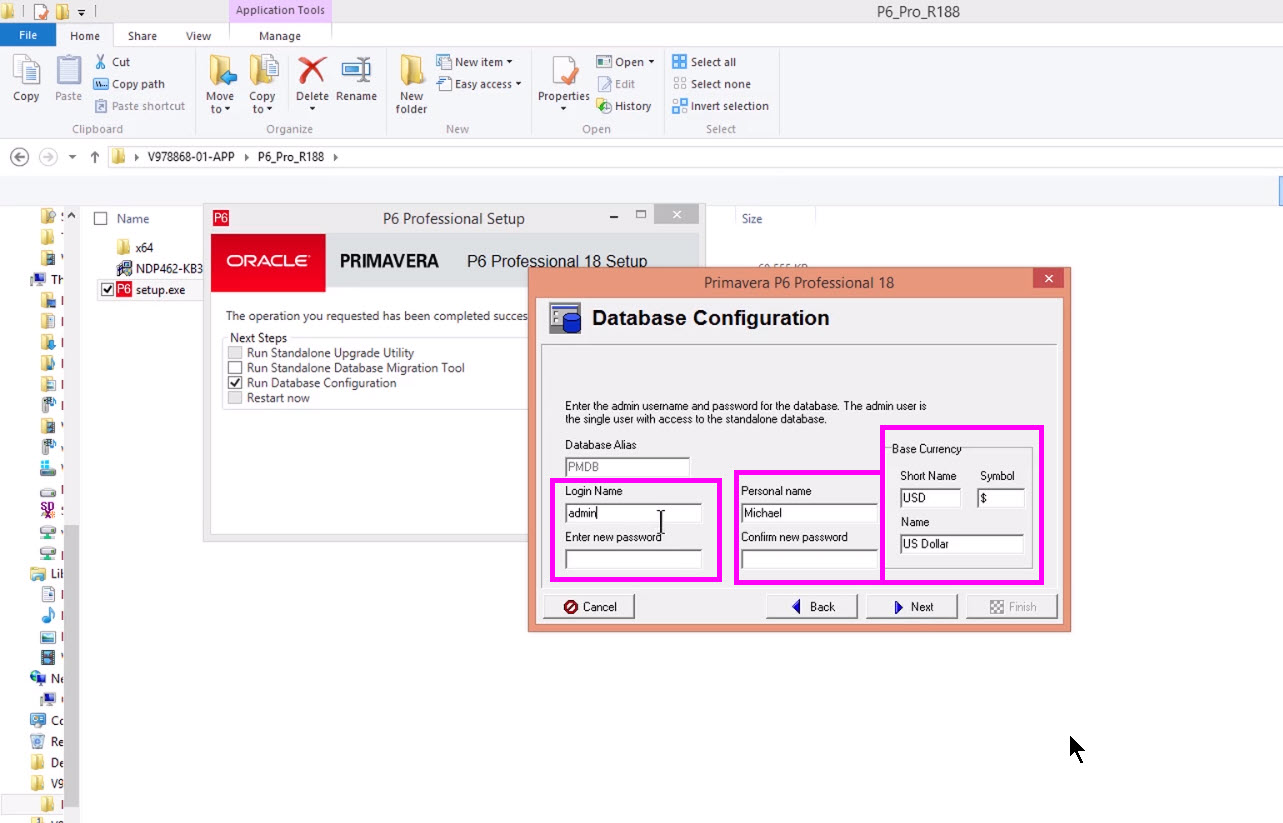1283x823 pixels.
Task: Click the Forward navigation arrow in Explorer
Action: point(47,157)
